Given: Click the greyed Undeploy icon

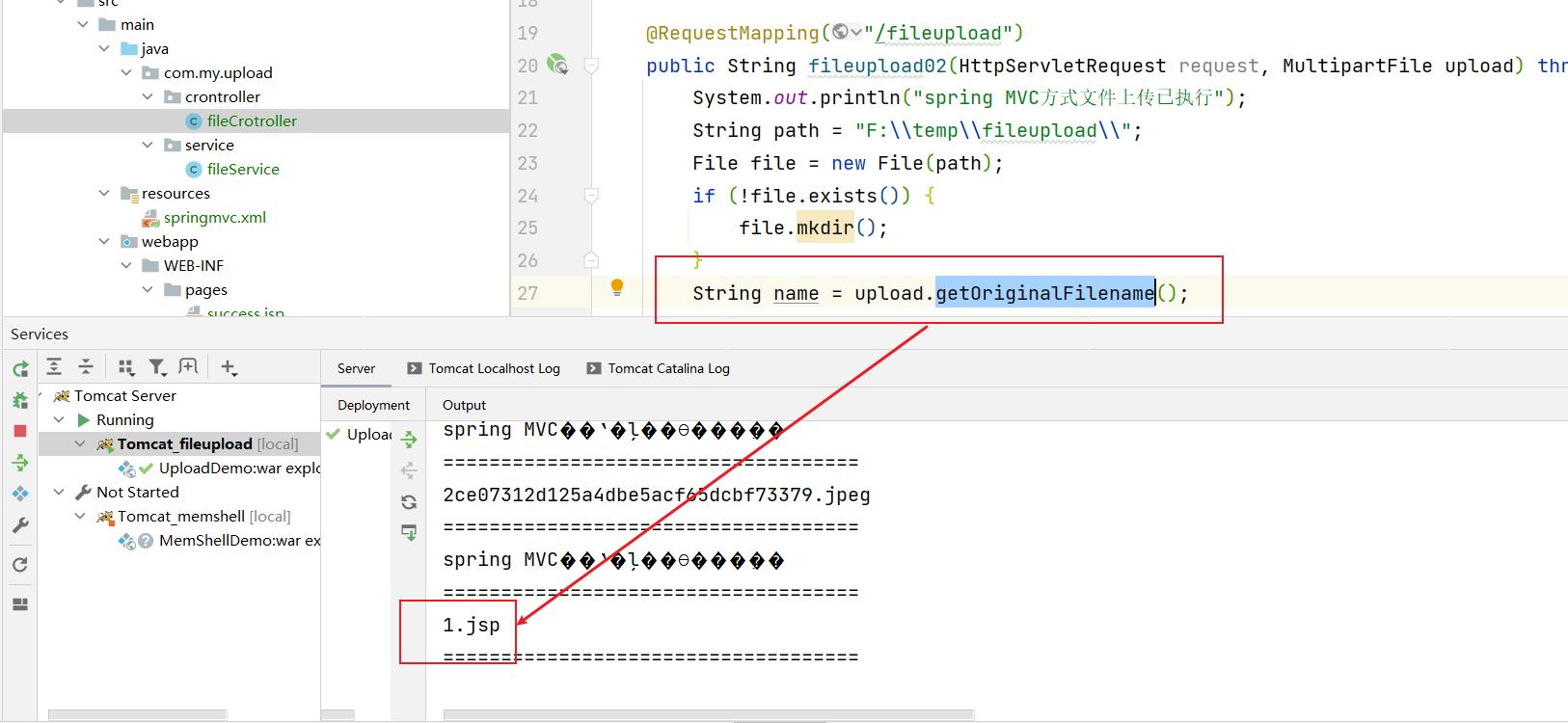Looking at the screenshot, I should (x=409, y=470).
